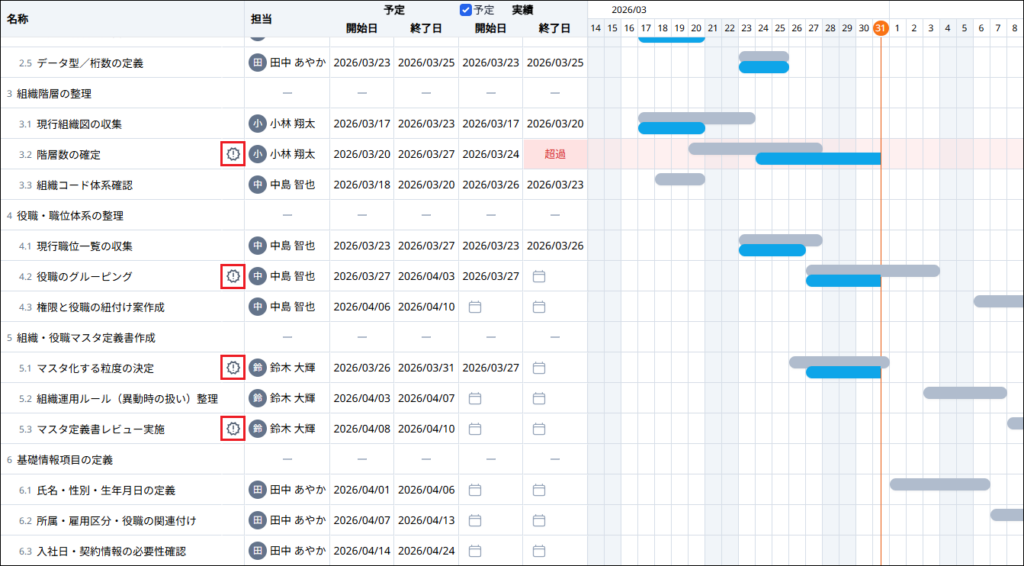Click the warning icon beside 役職のグルーピング
1024x566 pixels.
232,276
